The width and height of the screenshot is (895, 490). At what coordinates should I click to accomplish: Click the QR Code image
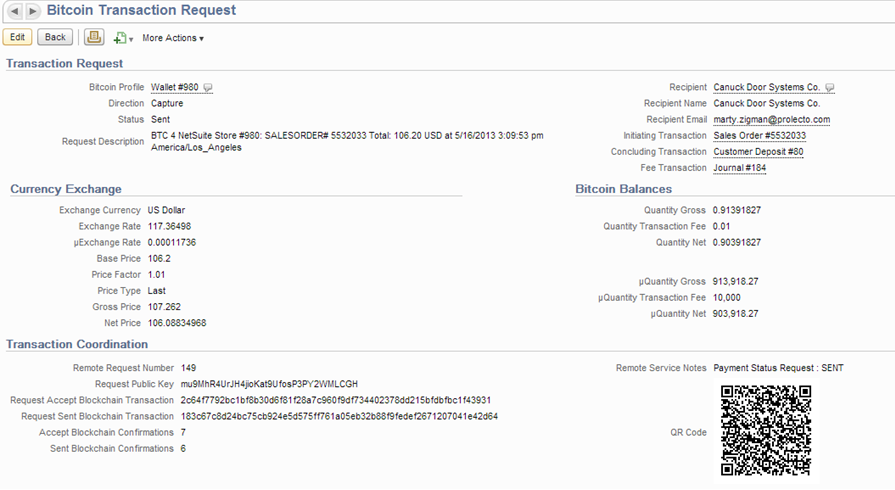[765, 431]
